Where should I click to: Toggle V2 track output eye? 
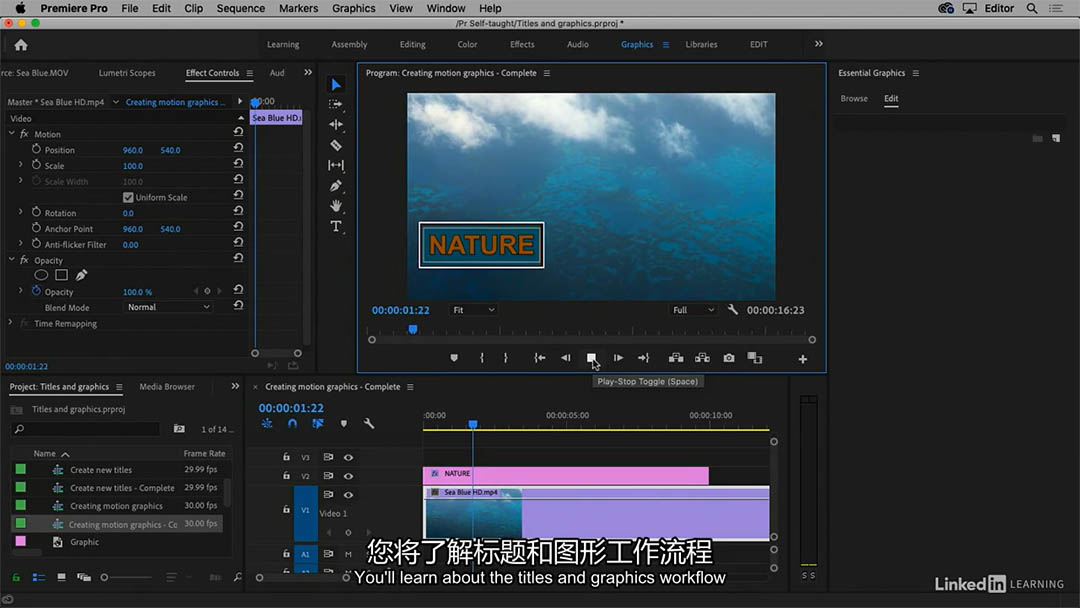[349, 476]
